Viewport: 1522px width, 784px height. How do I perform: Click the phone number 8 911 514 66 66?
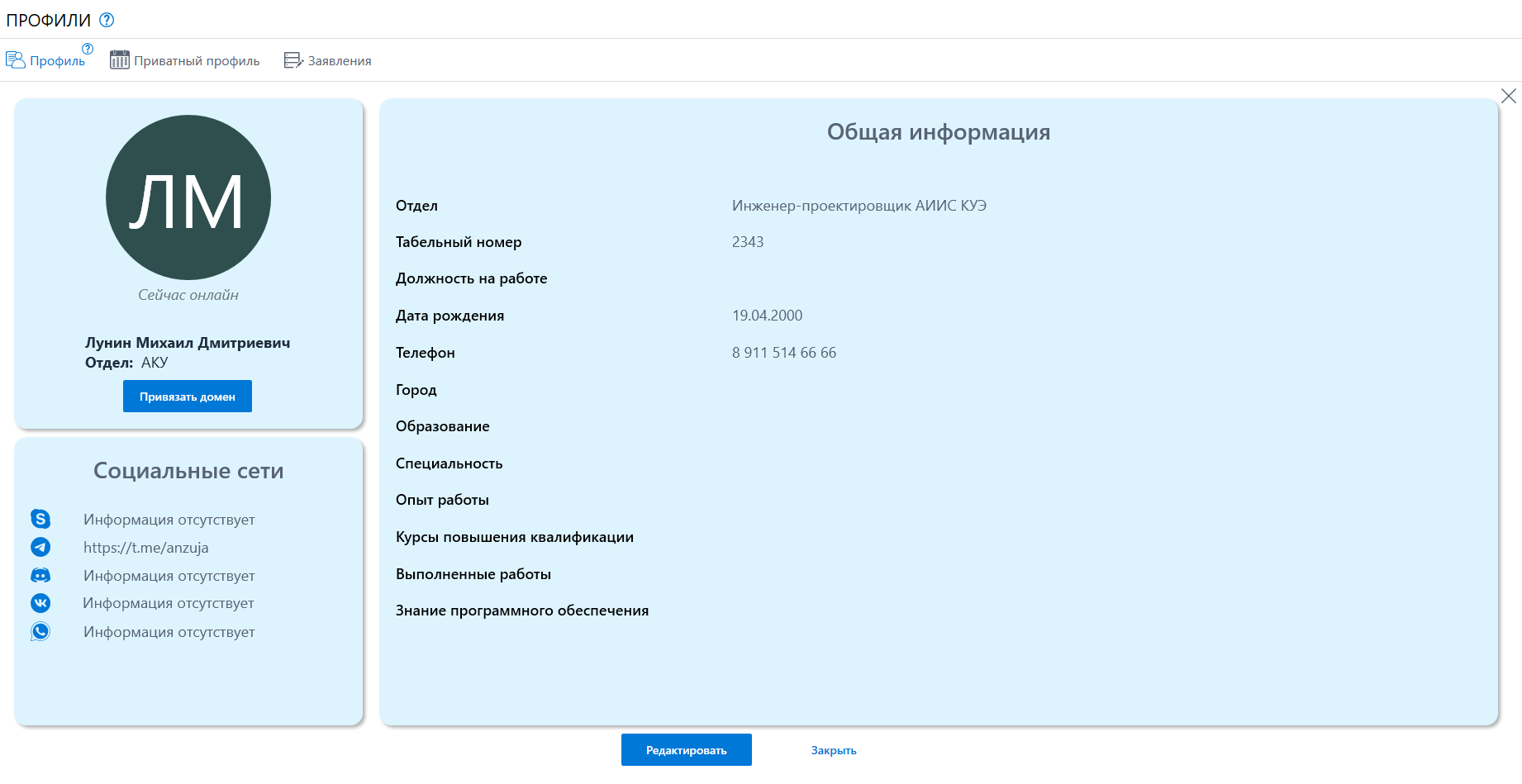(784, 353)
